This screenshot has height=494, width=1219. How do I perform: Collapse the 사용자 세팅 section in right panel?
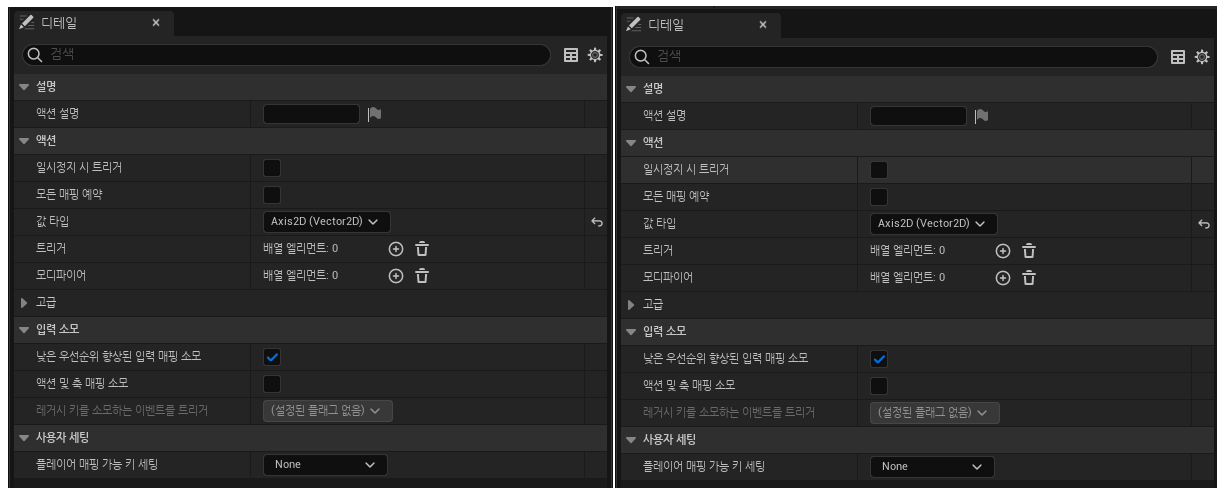tap(631, 439)
